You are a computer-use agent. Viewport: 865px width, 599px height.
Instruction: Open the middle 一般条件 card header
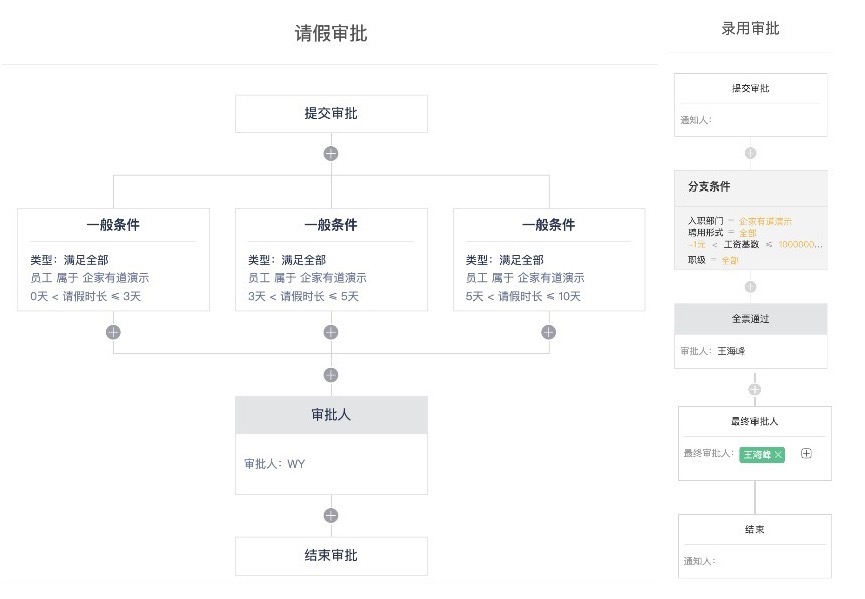(331, 225)
